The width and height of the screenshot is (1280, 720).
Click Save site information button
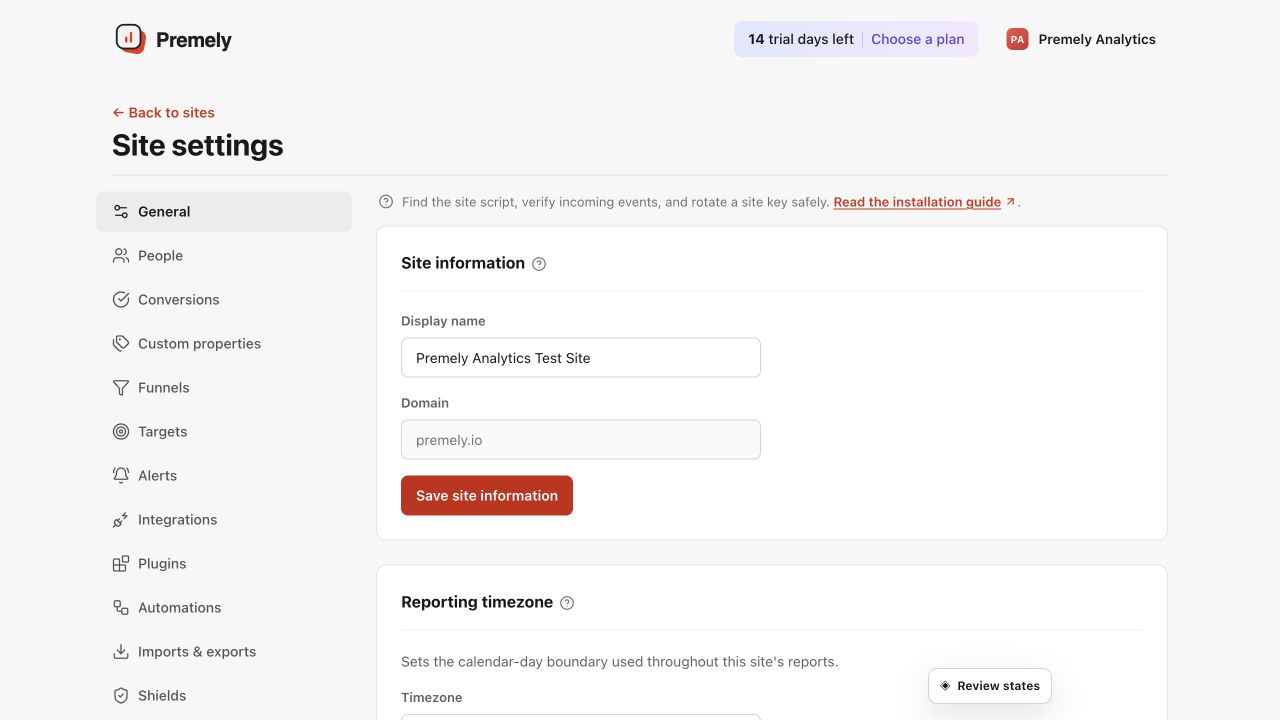487,496
